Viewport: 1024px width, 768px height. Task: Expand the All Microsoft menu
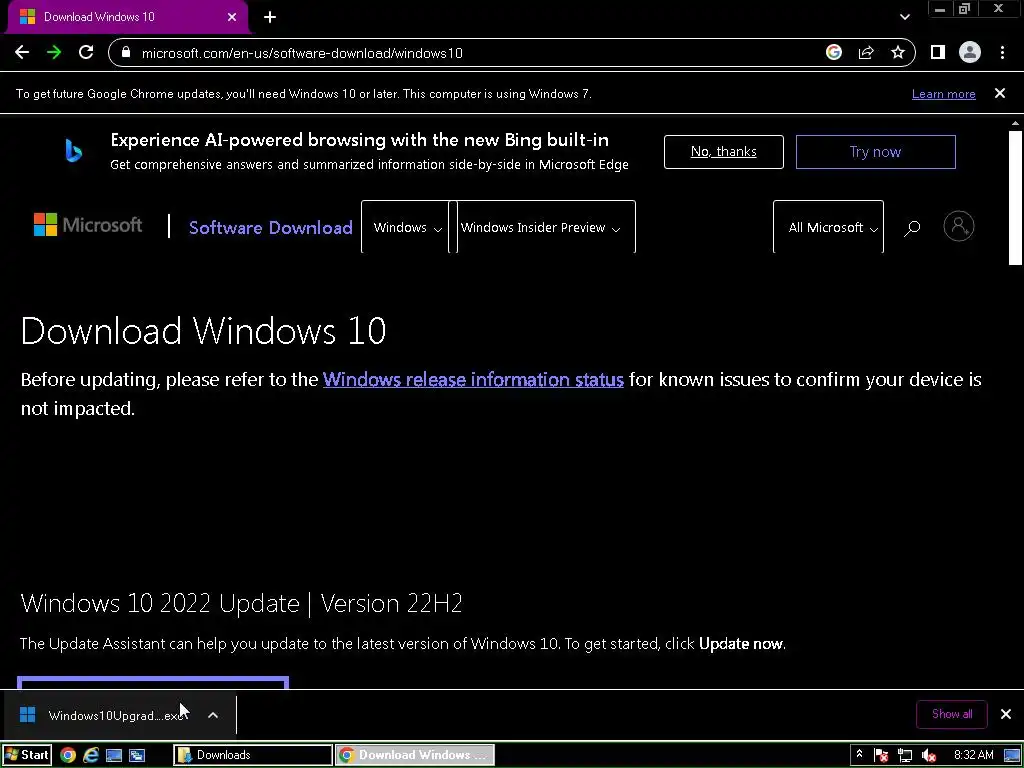(x=828, y=227)
